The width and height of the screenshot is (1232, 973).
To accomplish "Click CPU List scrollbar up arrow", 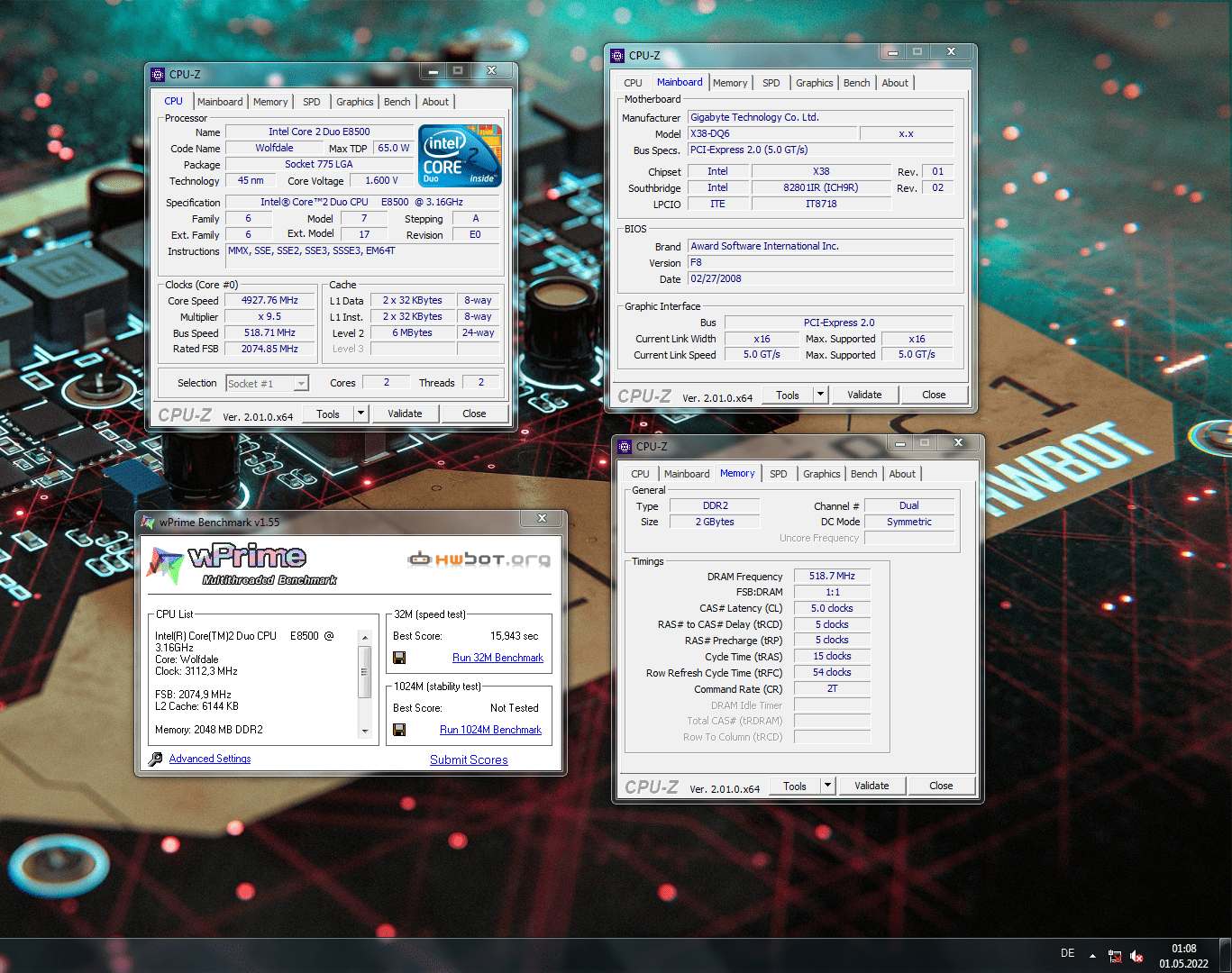I will [x=365, y=638].
